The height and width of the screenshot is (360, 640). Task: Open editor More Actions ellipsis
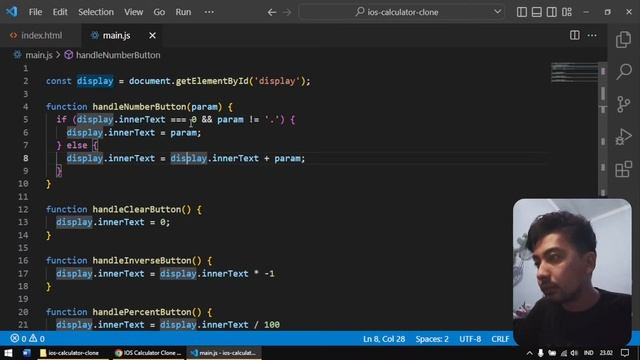pyautogui.click(x=592, y=36)
